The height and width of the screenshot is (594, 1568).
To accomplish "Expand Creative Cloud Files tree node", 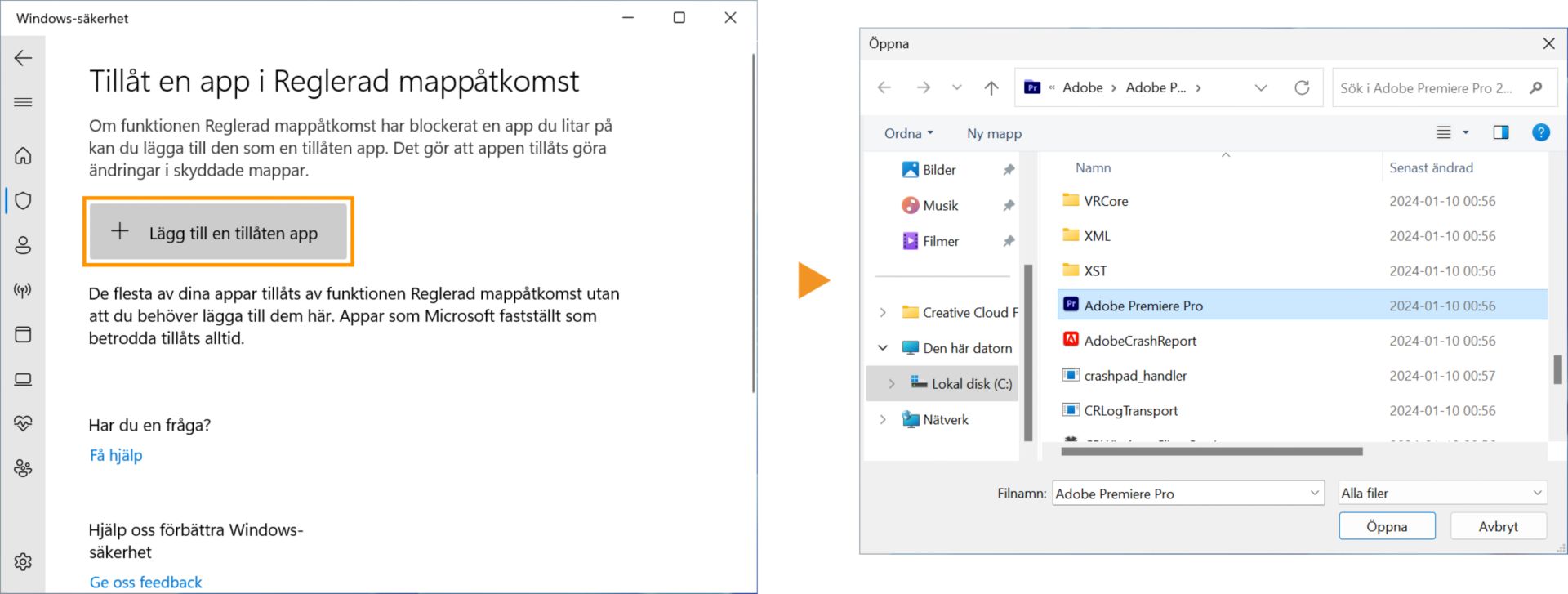I will pyautogui.click(x=883, y=312).
